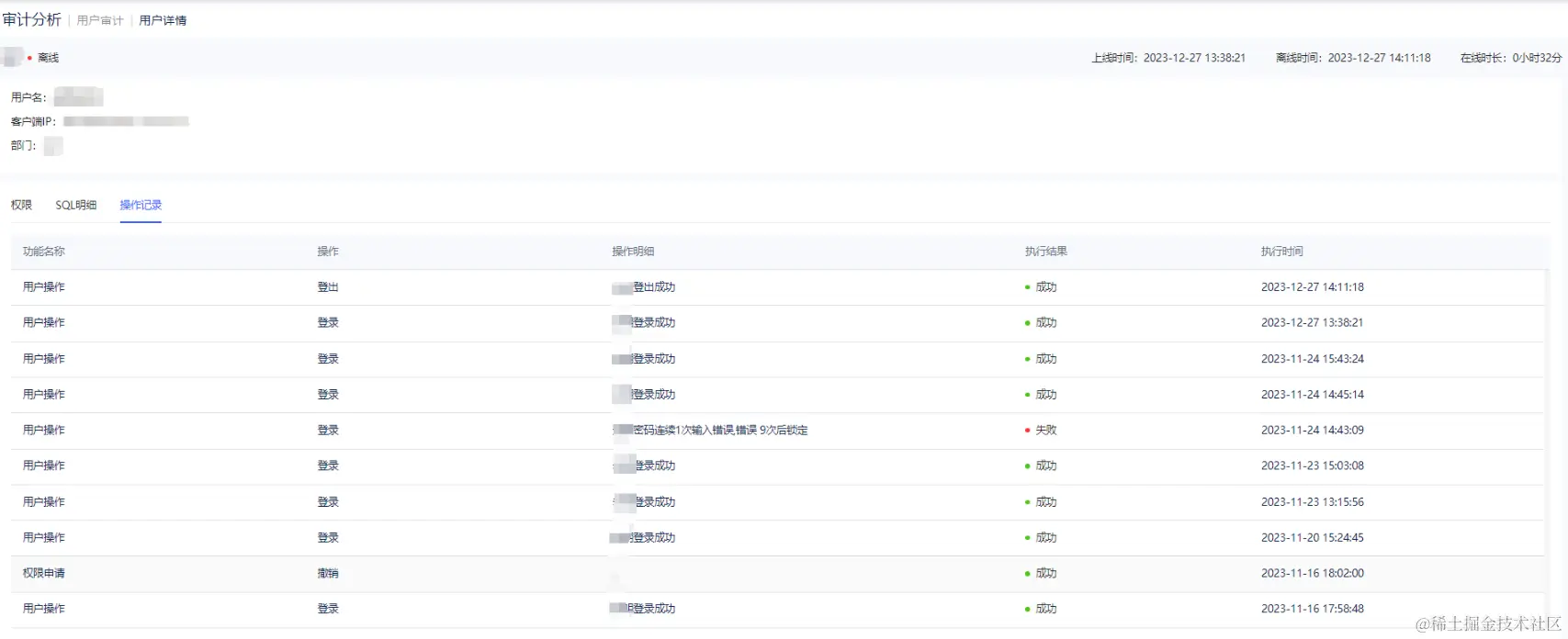Select the 登出 operation cell
The width and height of the screenshot is (1568, 639).
pyautogui.click(x=328, y=287)
